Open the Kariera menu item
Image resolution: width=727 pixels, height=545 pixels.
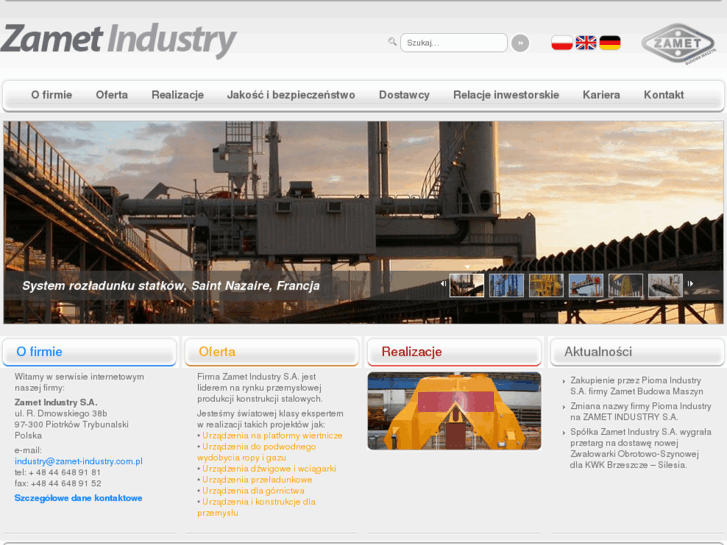click(x=601, y=95)
